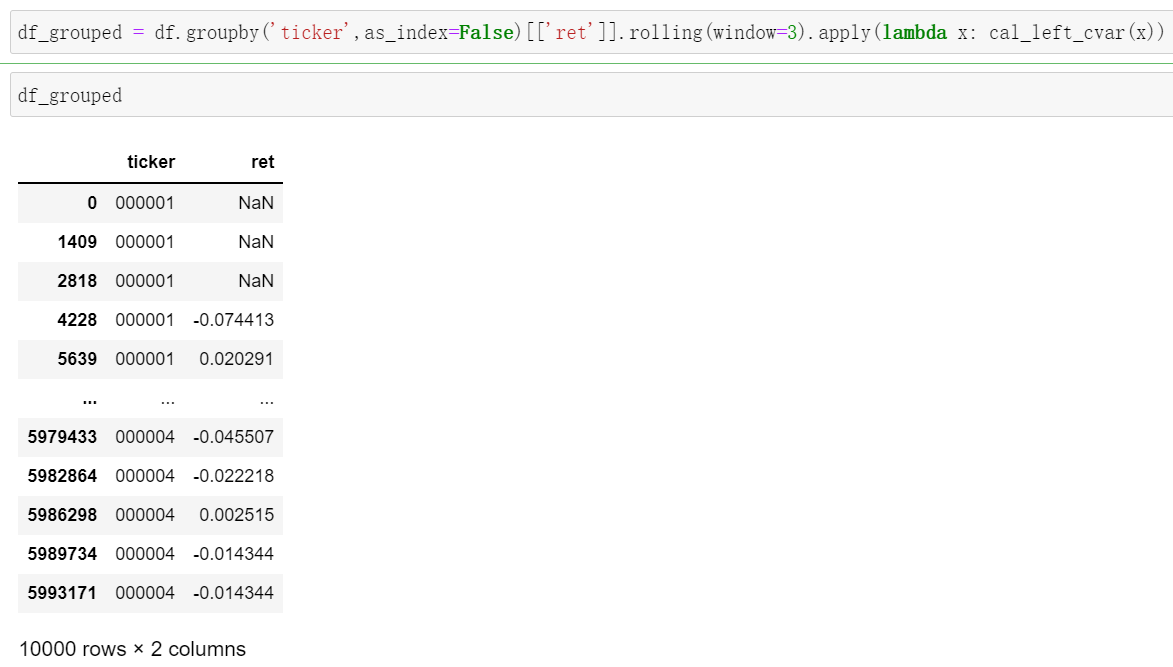Click the ret value -0.022218
Image resolution: width=1173 pixels, height=667 pixels.
(233, 476)
